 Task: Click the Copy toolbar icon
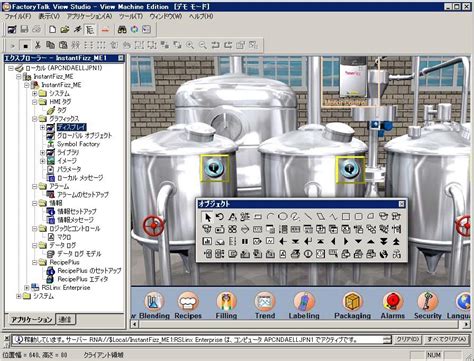pos(50,45)
